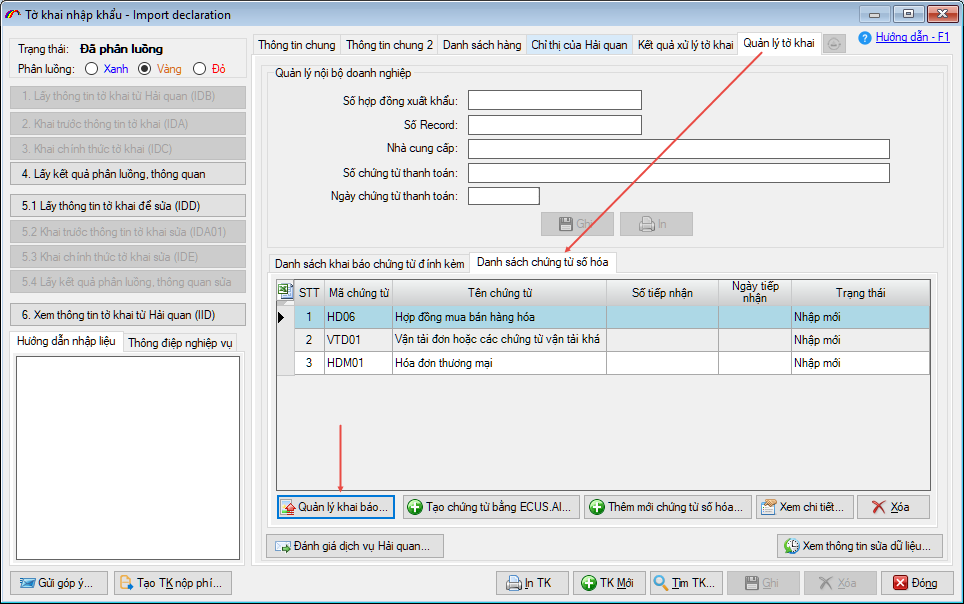This screenshot has height=604, width=964.
Task: Click the Gửi góp ý button
Action: [x=59, y=583]
